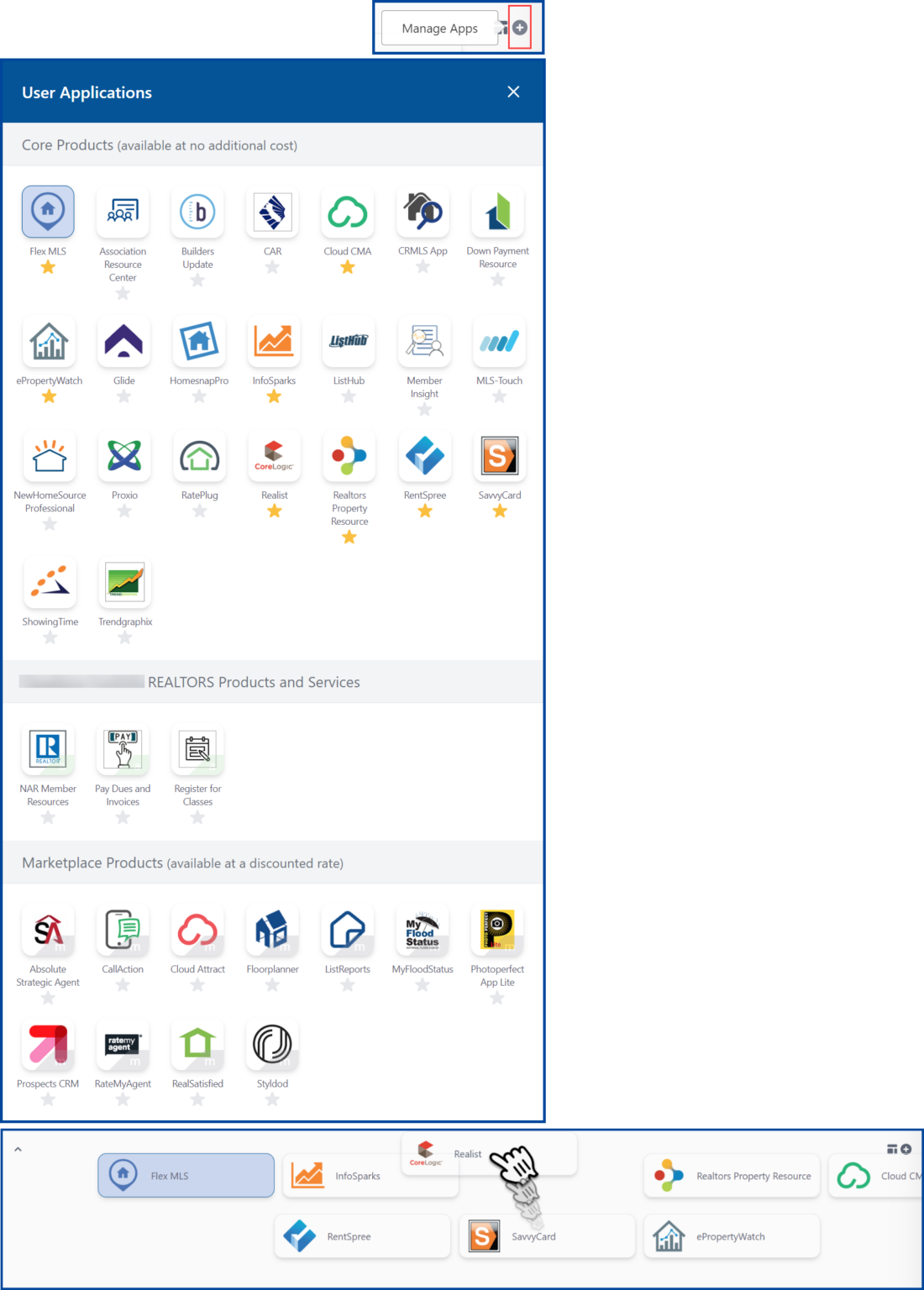Unfavorite Flex MLS by clicking its star
This screenshot has width=924, height=1290.
[49, 266]
